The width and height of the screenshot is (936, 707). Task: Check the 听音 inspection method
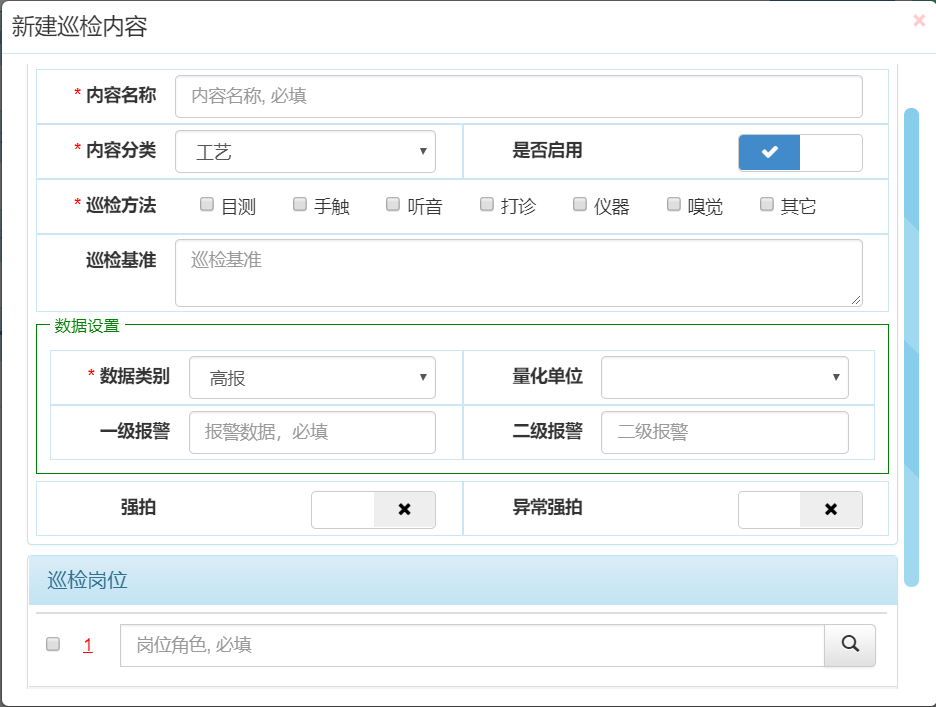(x=393, y=204)
